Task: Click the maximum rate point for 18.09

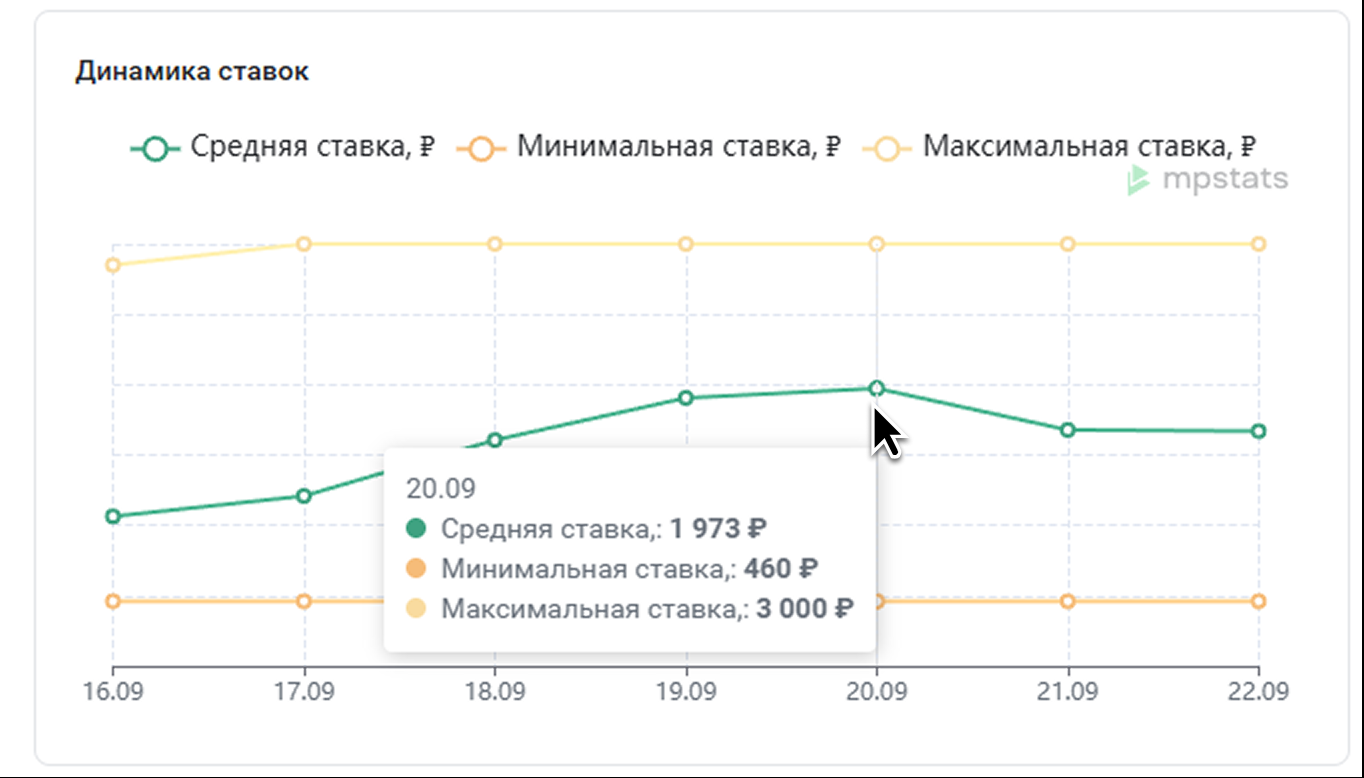Action: pos(495,244)
